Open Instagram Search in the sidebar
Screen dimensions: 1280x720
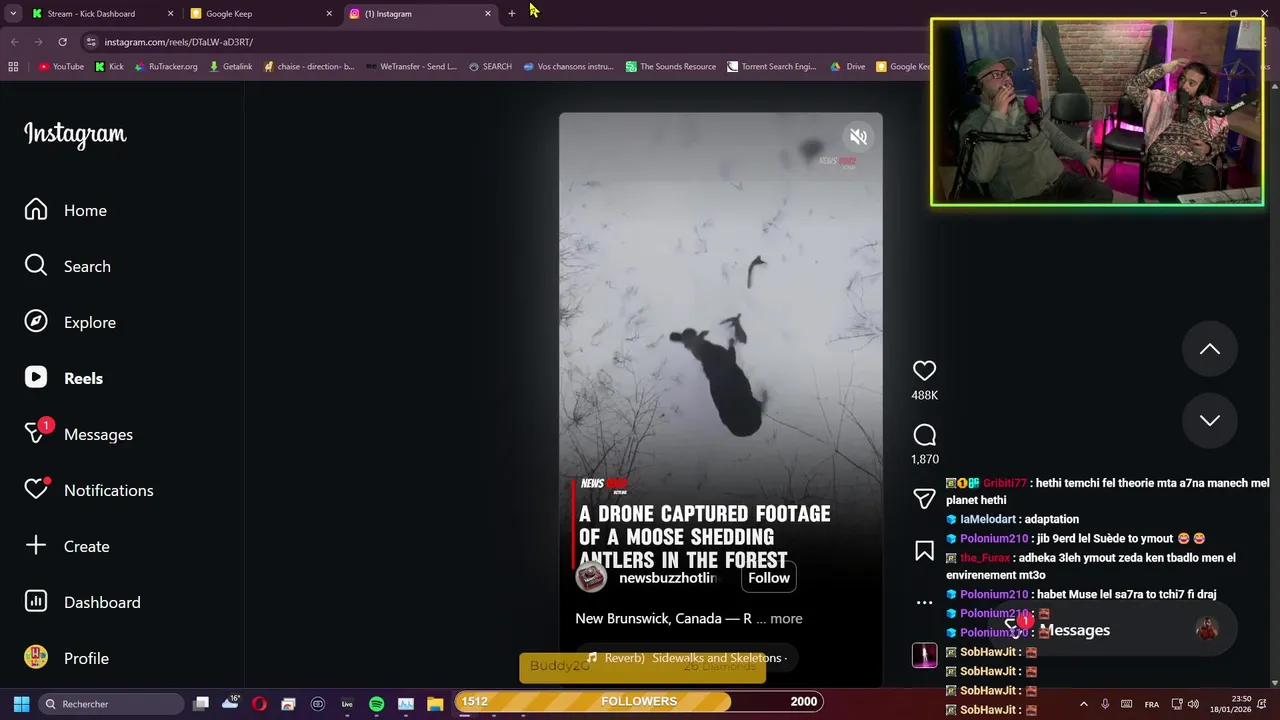point(68,266)
